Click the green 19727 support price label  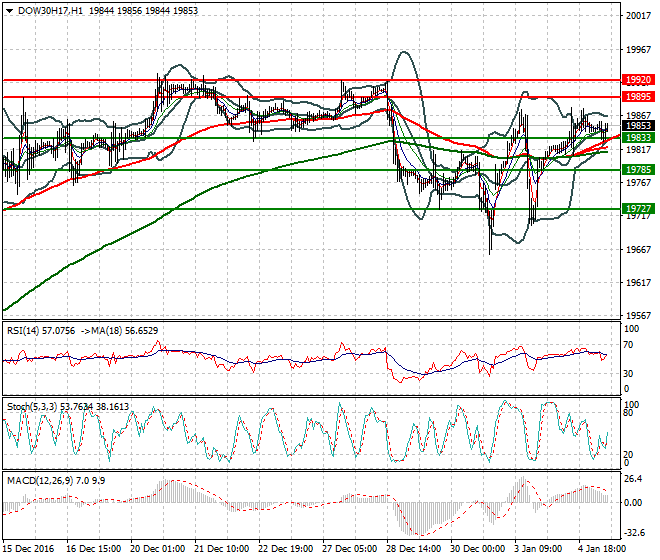click(638, 208)
